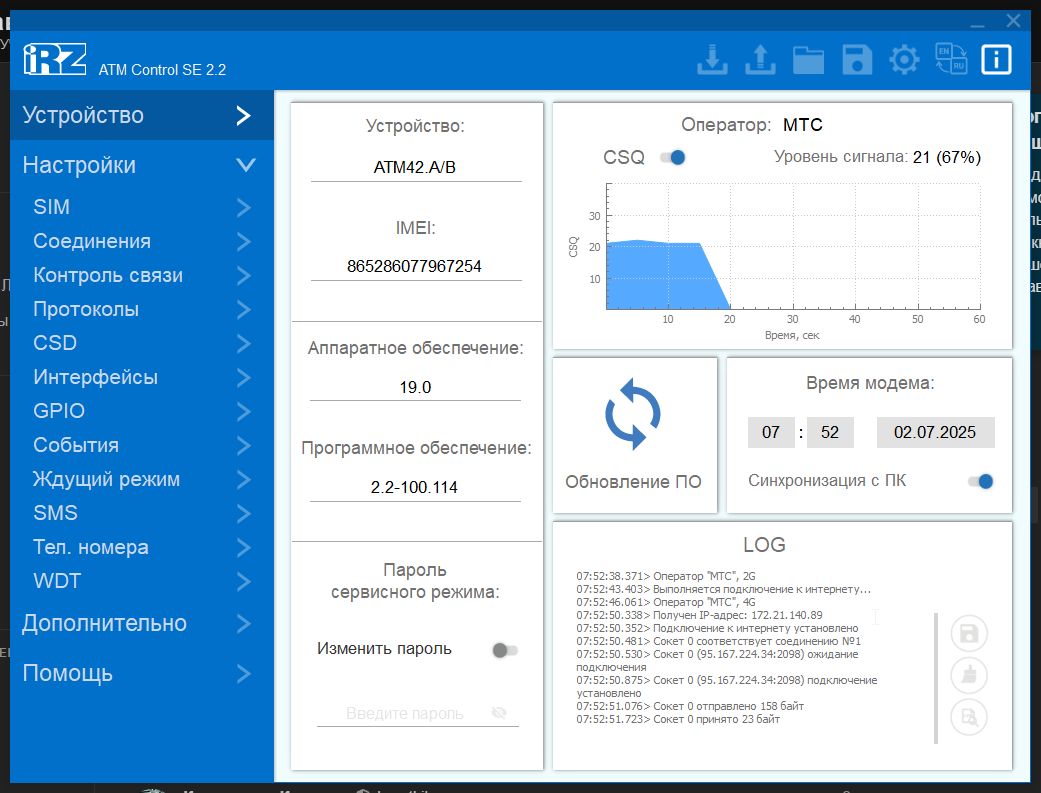Select GPIO in the settings menu

(142, 411)
